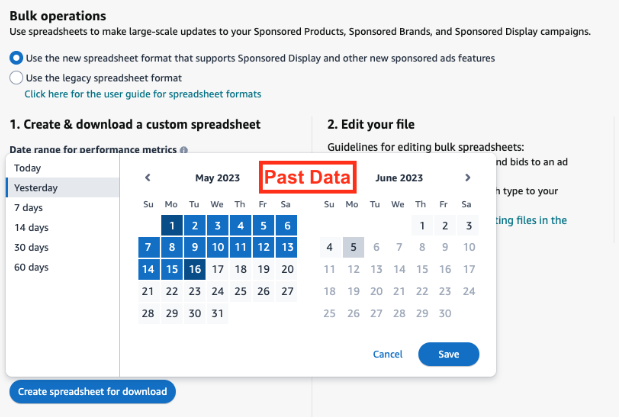621x417 pixels.
Task: Pick May 16 in the calendar
Action: coord(194,269)
